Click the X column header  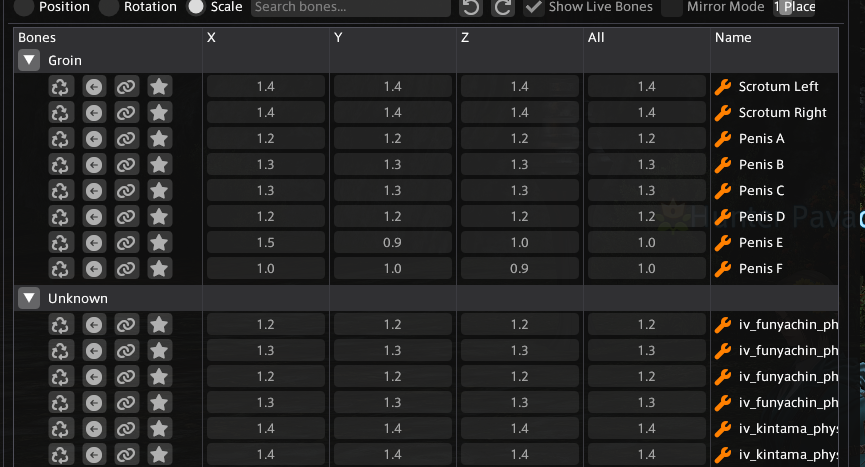tap(211, 37)
